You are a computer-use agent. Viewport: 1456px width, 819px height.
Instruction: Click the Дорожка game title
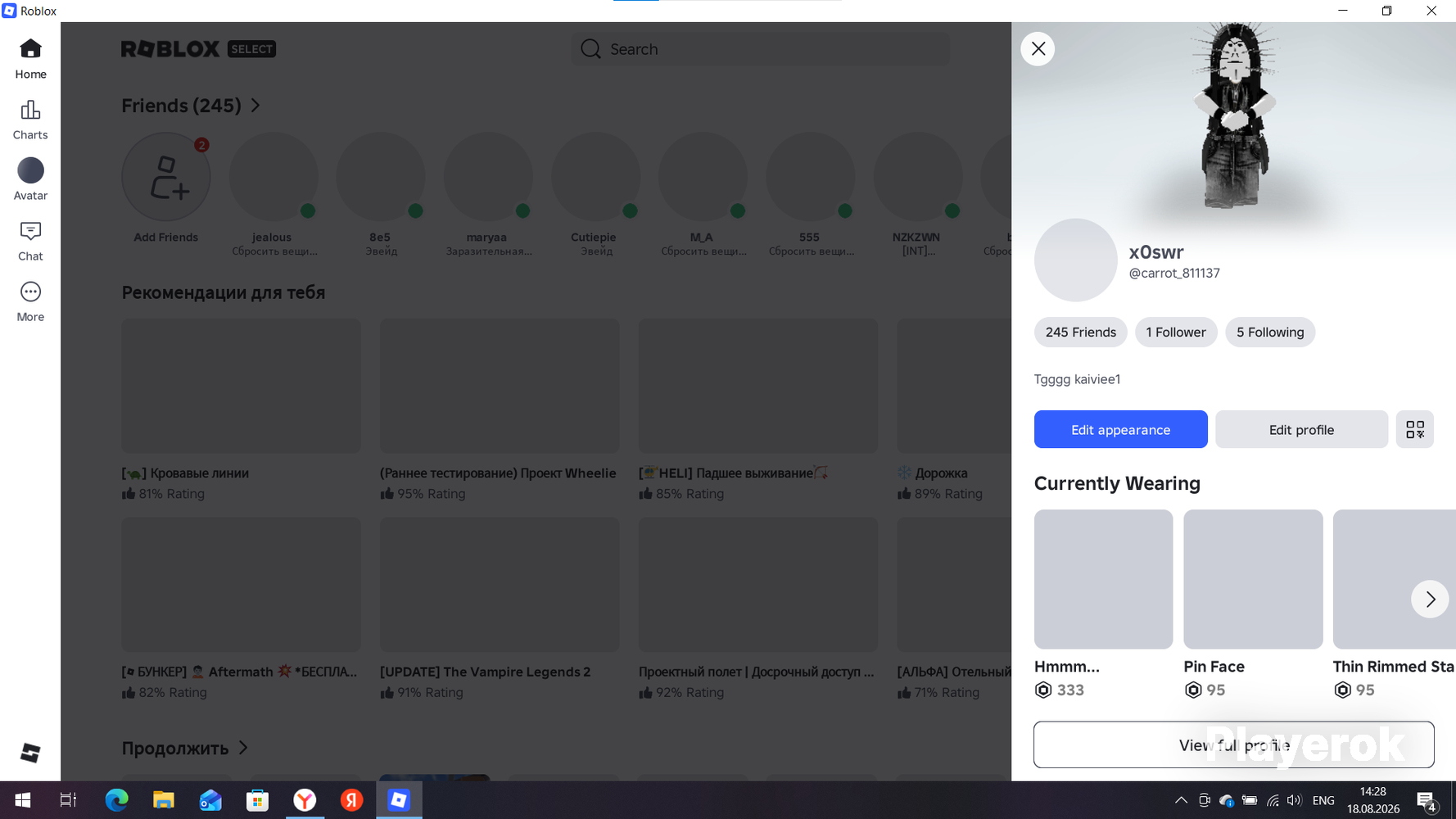point(941,473)
